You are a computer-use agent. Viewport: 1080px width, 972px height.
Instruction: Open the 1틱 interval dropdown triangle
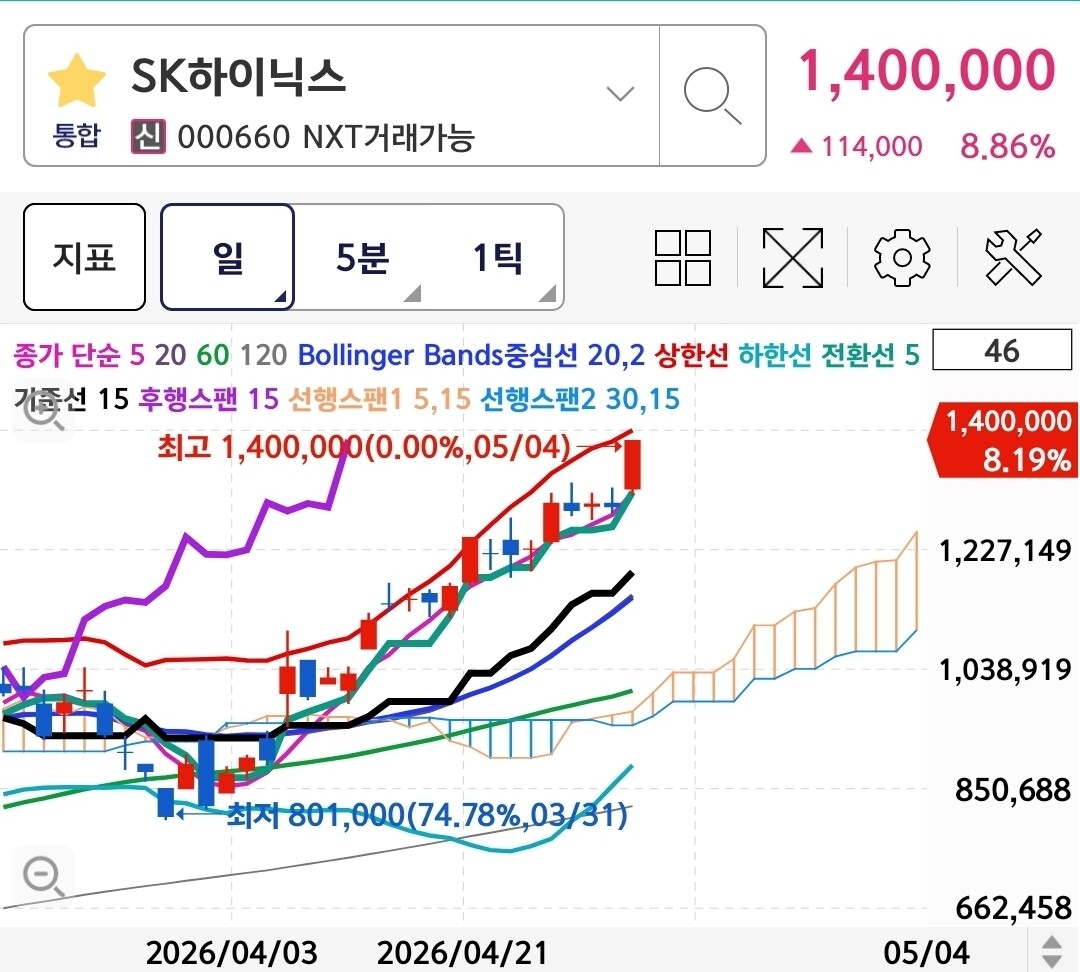pyautogui.click(x=548, y=294)
